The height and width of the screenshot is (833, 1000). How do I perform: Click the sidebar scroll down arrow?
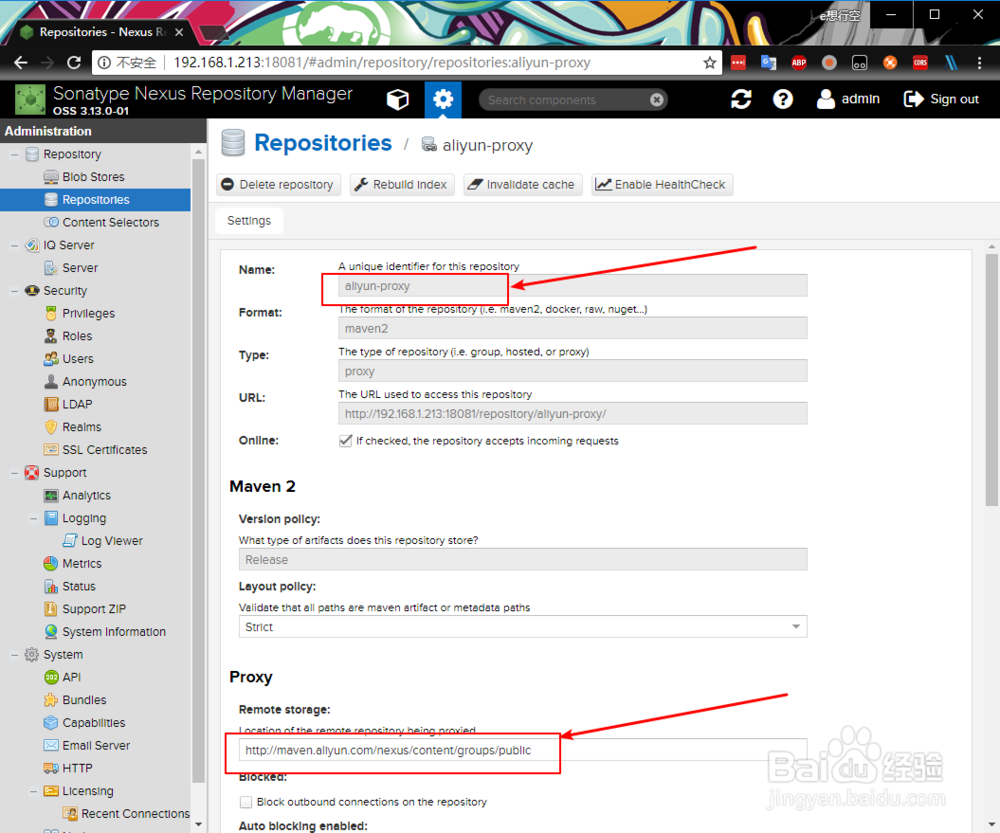[198, 825]
